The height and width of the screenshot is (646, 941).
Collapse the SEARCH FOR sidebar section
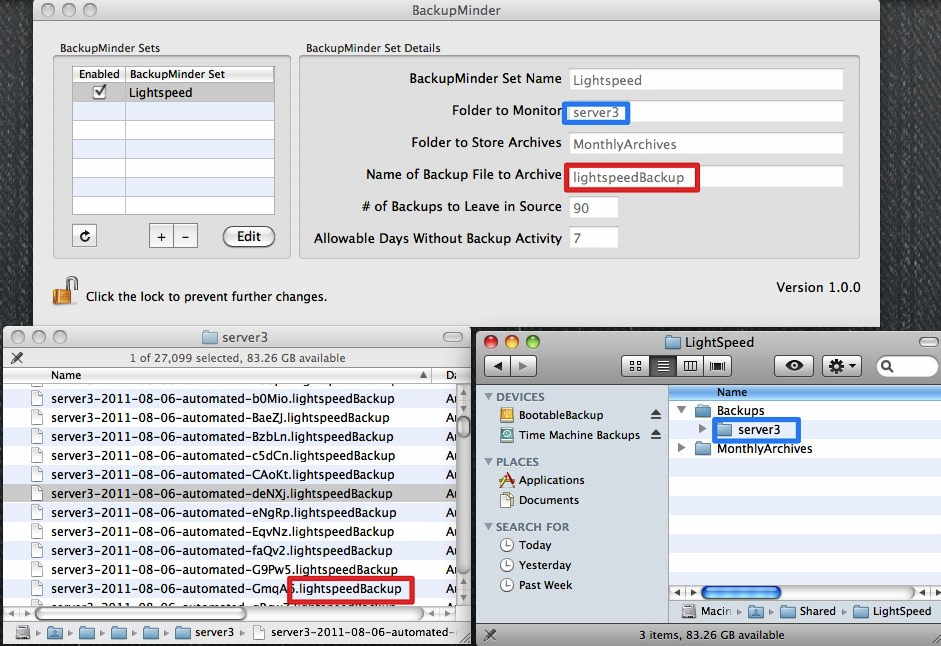[x=489, y=526]
